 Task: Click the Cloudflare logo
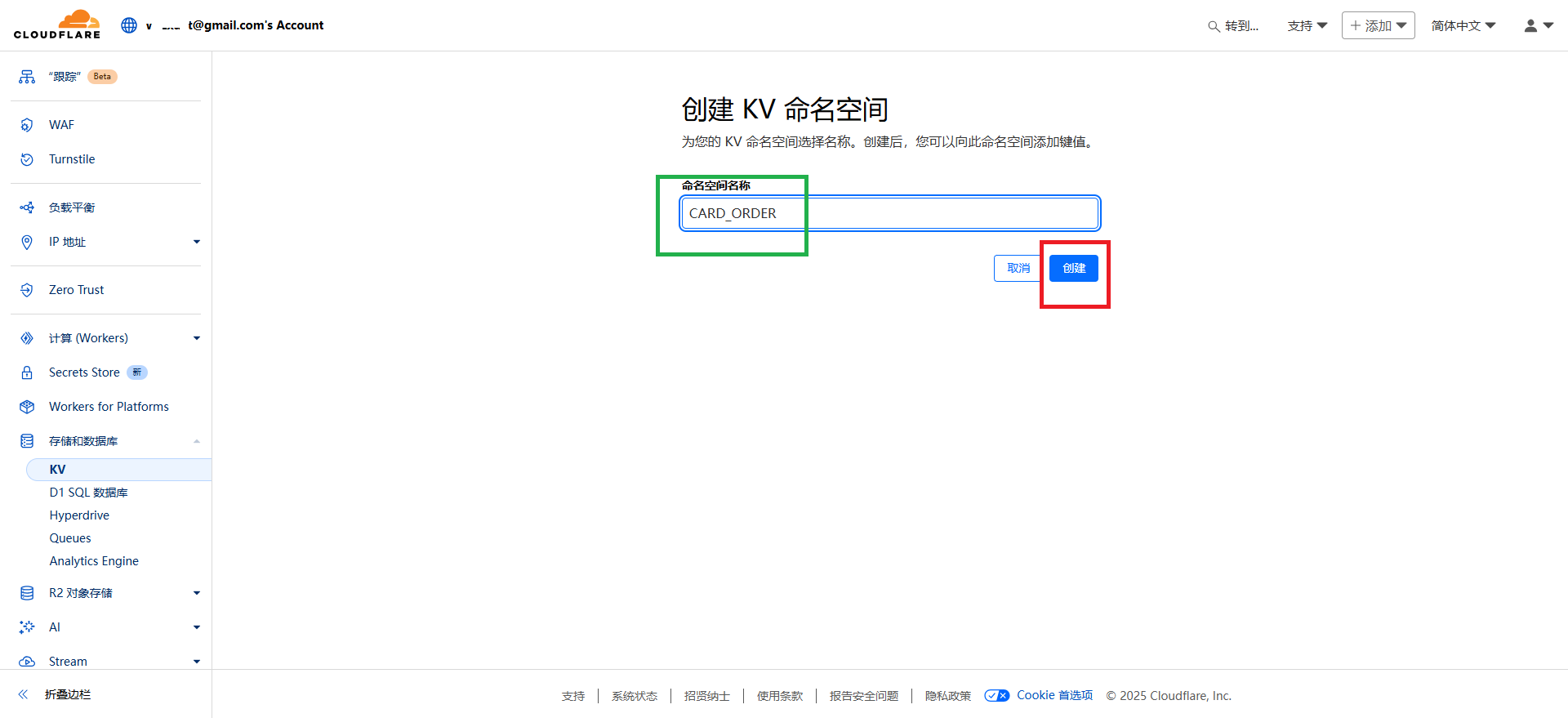tap(57, 25)
